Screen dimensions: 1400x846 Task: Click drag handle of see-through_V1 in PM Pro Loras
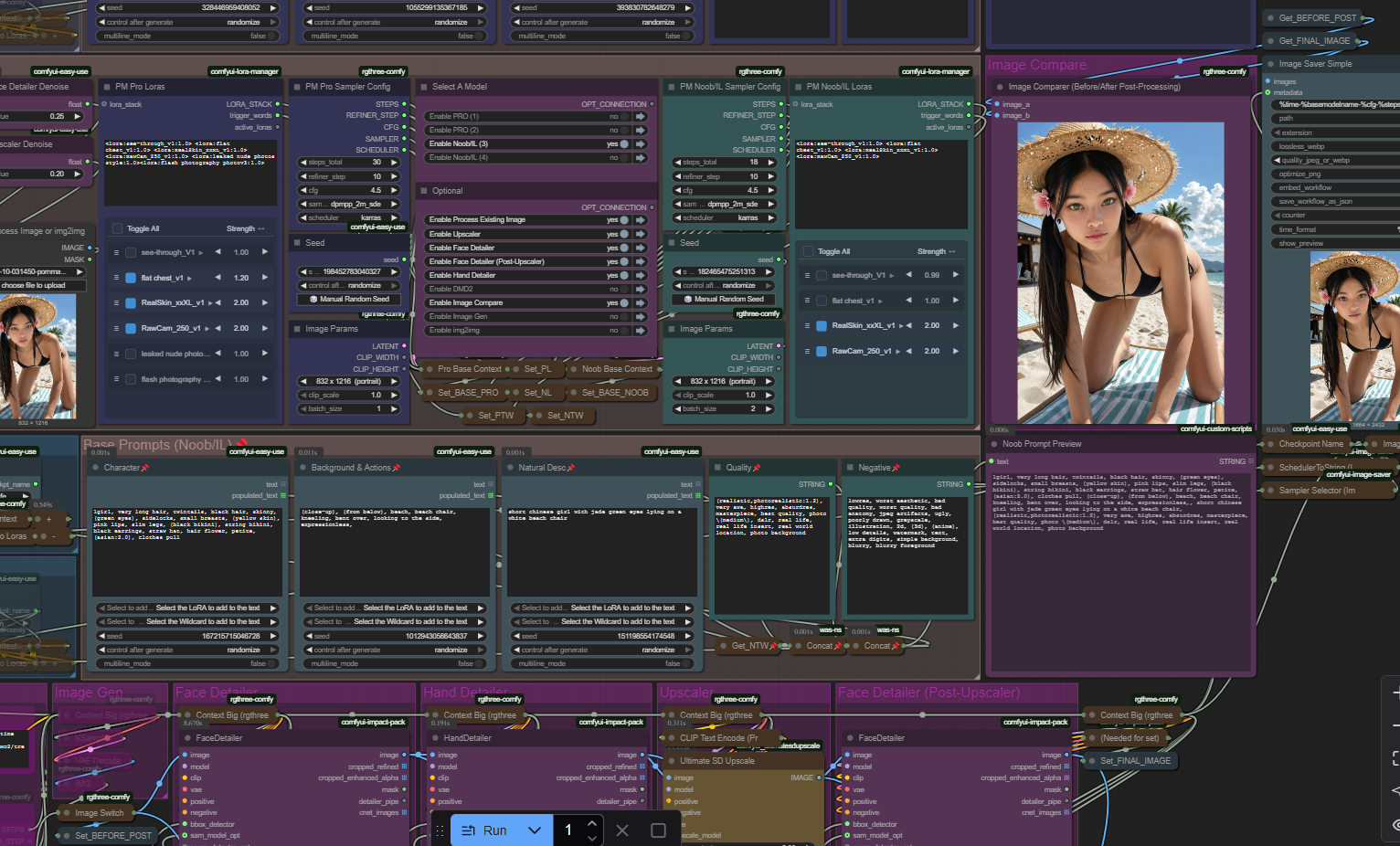[116, 252]
